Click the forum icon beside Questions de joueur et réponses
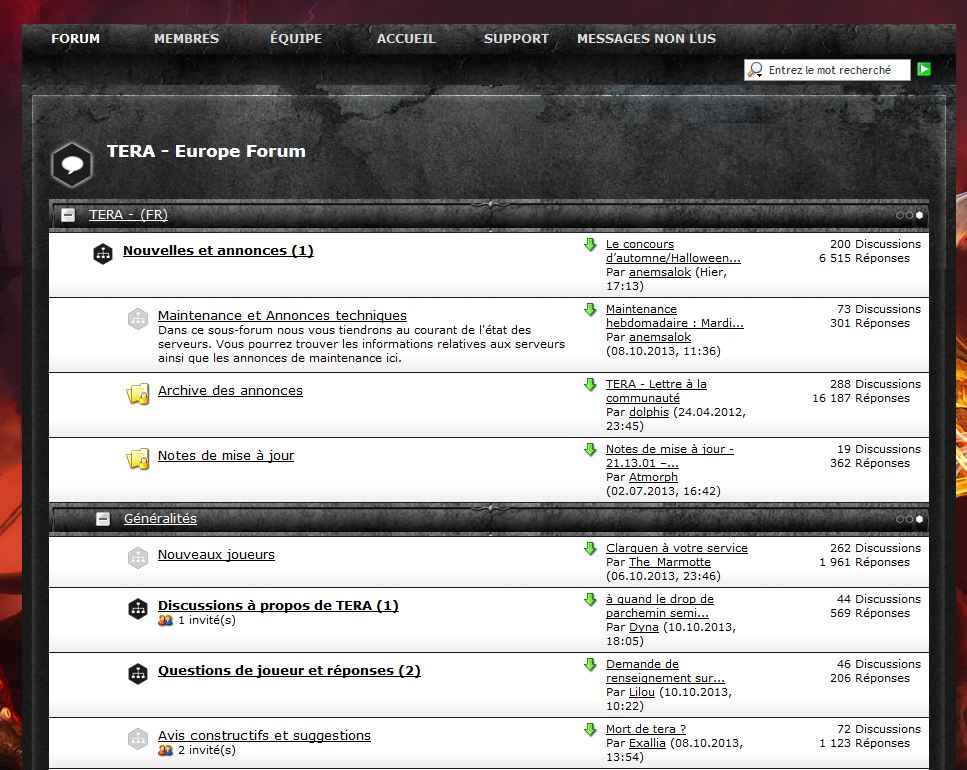Viewport: 967px width, 770px height. click(138, 673)
